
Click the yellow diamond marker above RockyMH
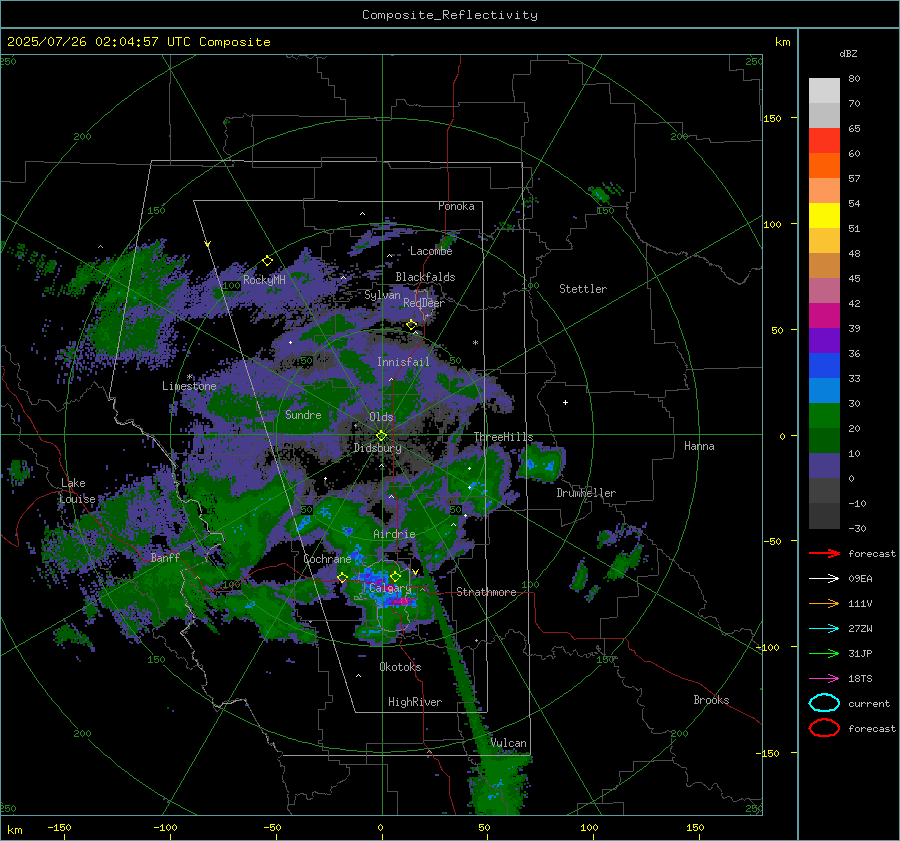point(267,261)
